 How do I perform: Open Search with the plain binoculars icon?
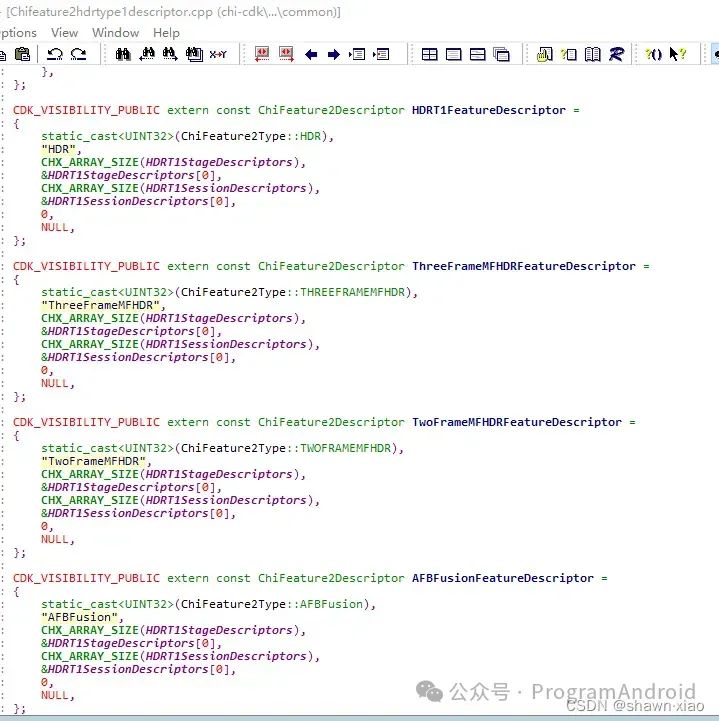123,54
